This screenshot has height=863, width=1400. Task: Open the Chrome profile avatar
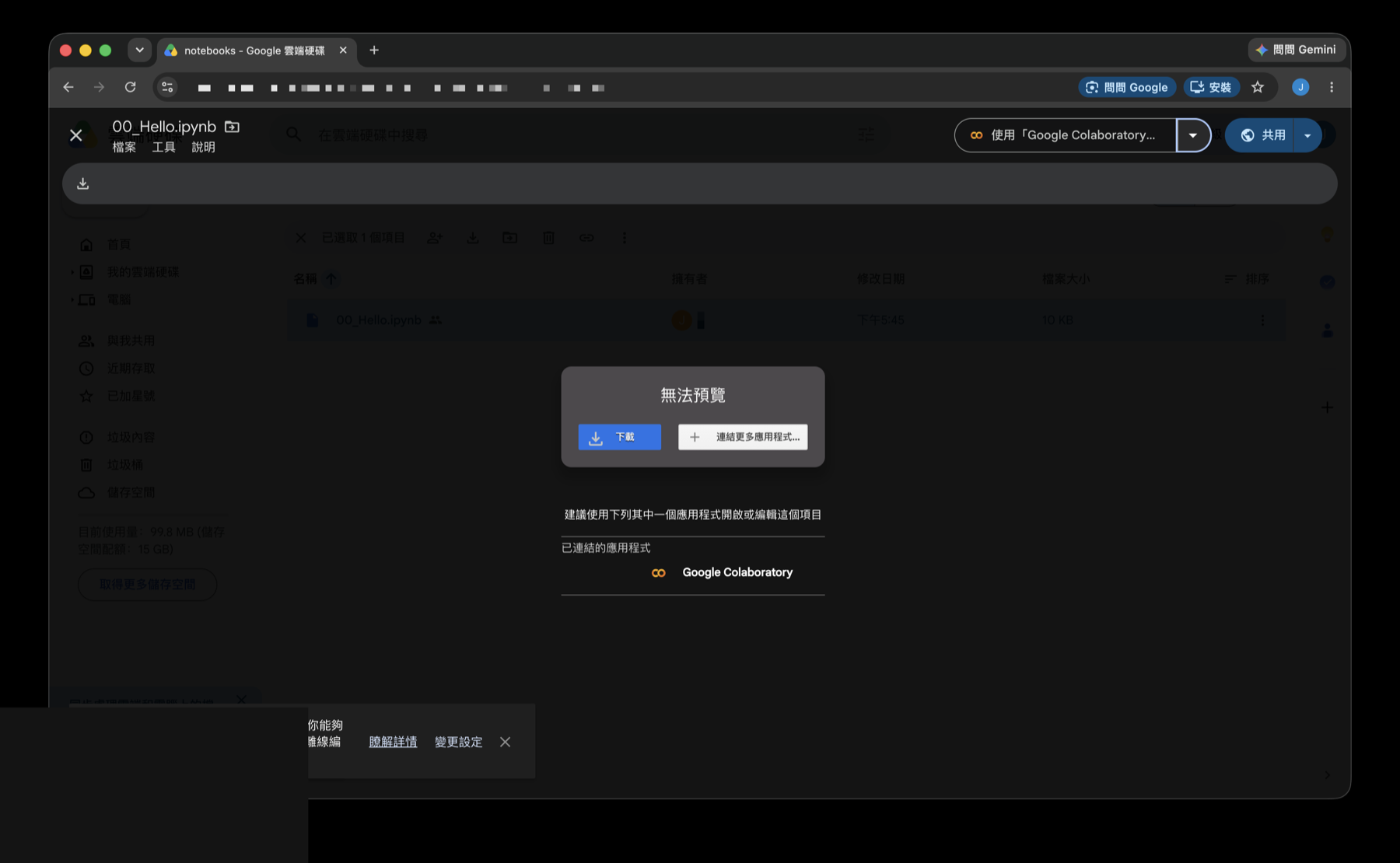click(1300, 87)
